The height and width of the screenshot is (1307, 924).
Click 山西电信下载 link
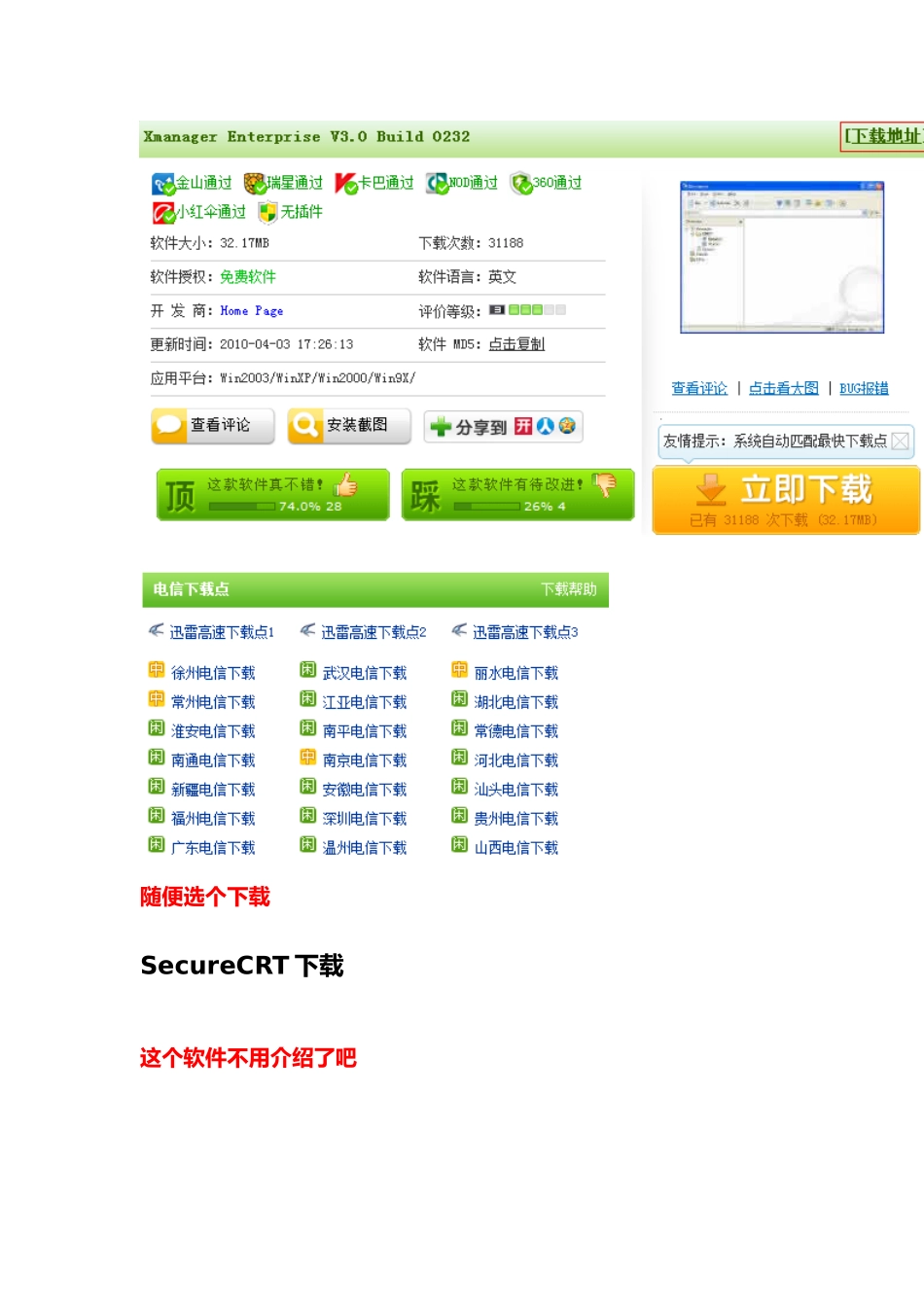516,848
